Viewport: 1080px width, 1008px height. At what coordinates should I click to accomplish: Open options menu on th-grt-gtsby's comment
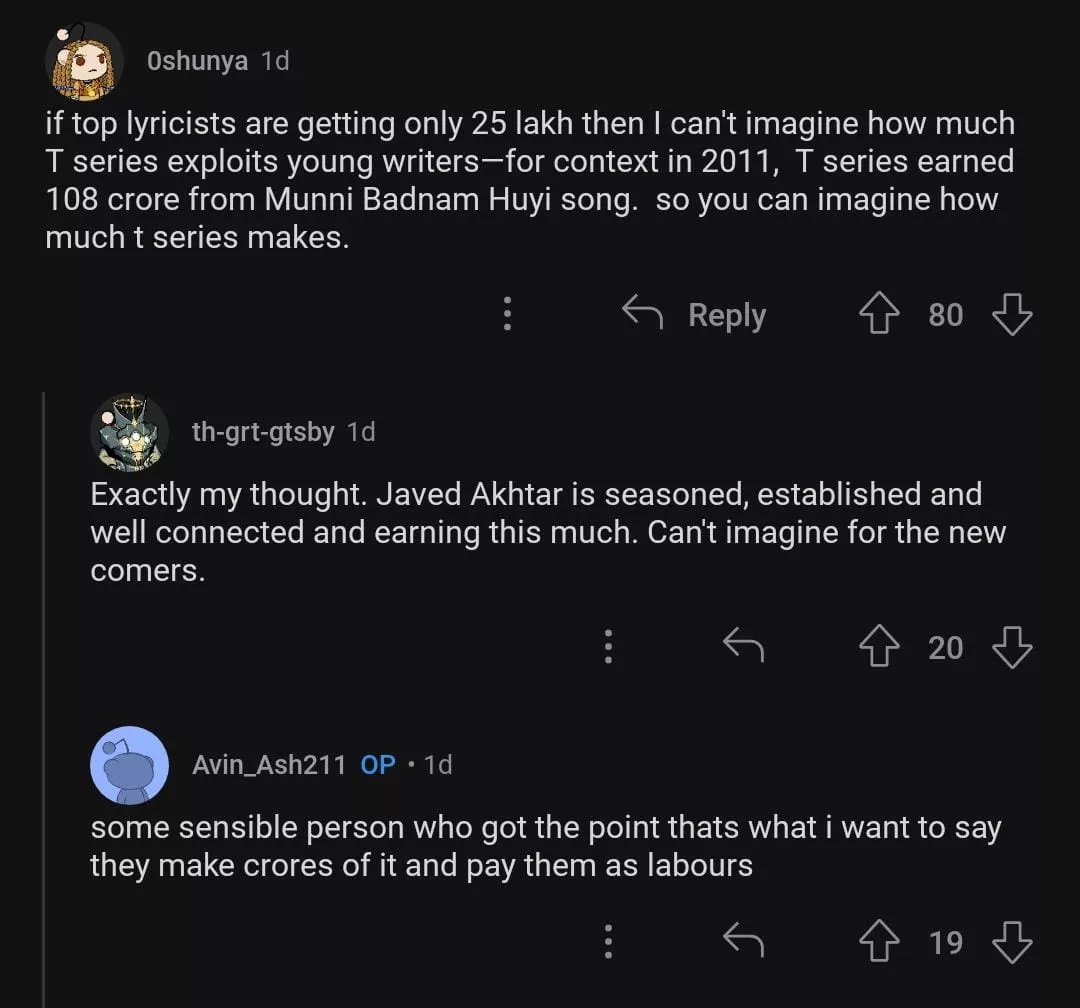pos(607,648)
